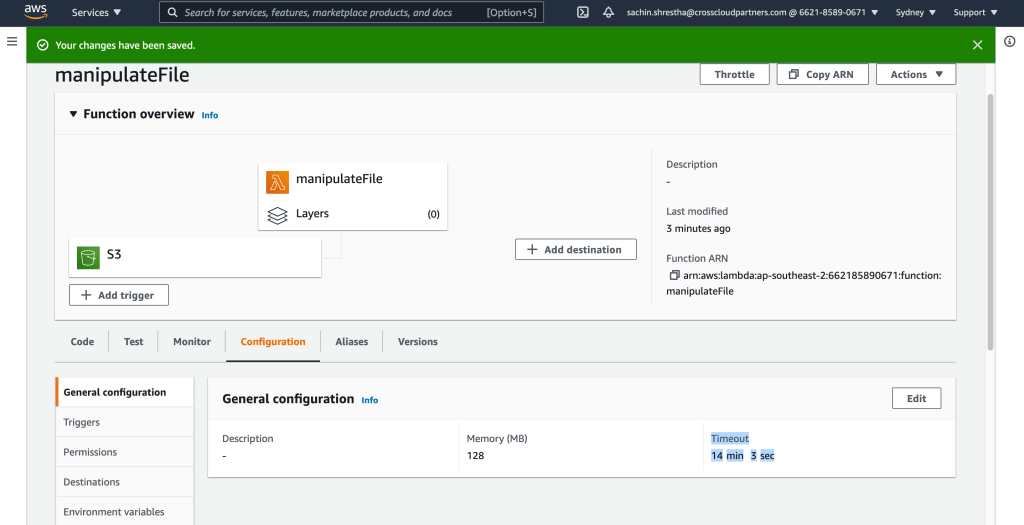Open the hamburger side navigation menu
The height and width of the screenshot is (525, 1024).
pyautogui.click(x=12, y=41)
